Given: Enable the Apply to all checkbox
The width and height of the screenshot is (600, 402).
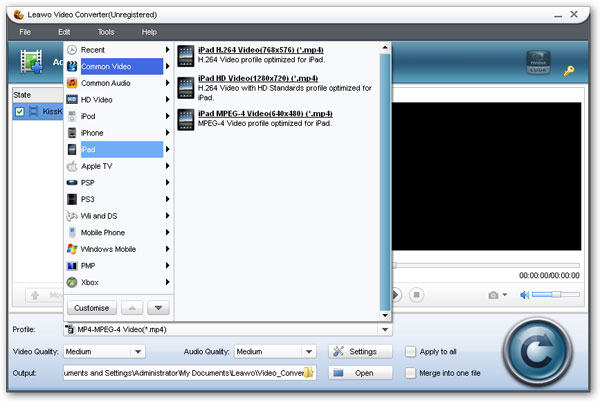Looking at the screenshot, I should point(410,352).
